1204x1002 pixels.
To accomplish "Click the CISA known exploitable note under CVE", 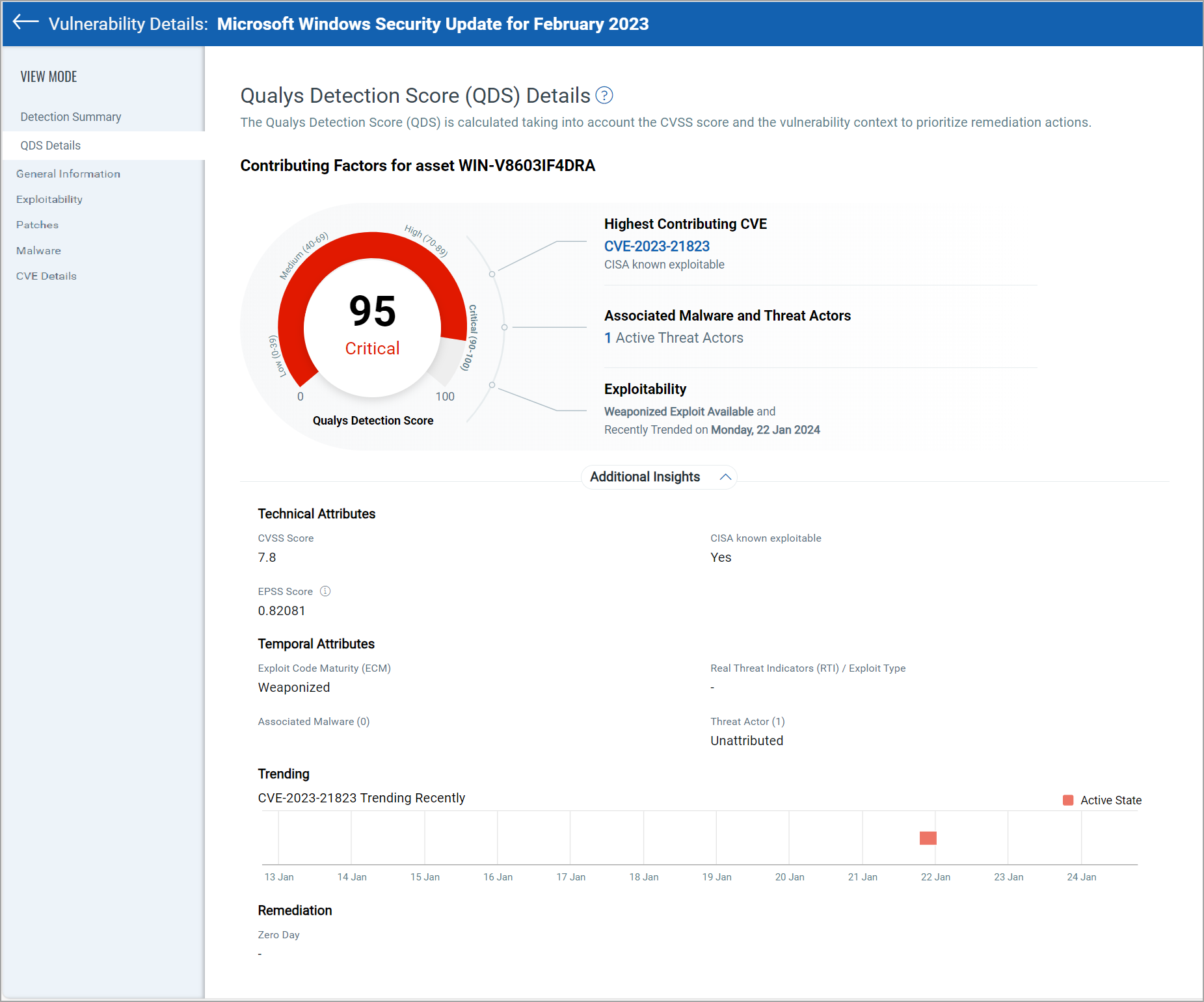I will pyautogui.click(x=664, y=265).
